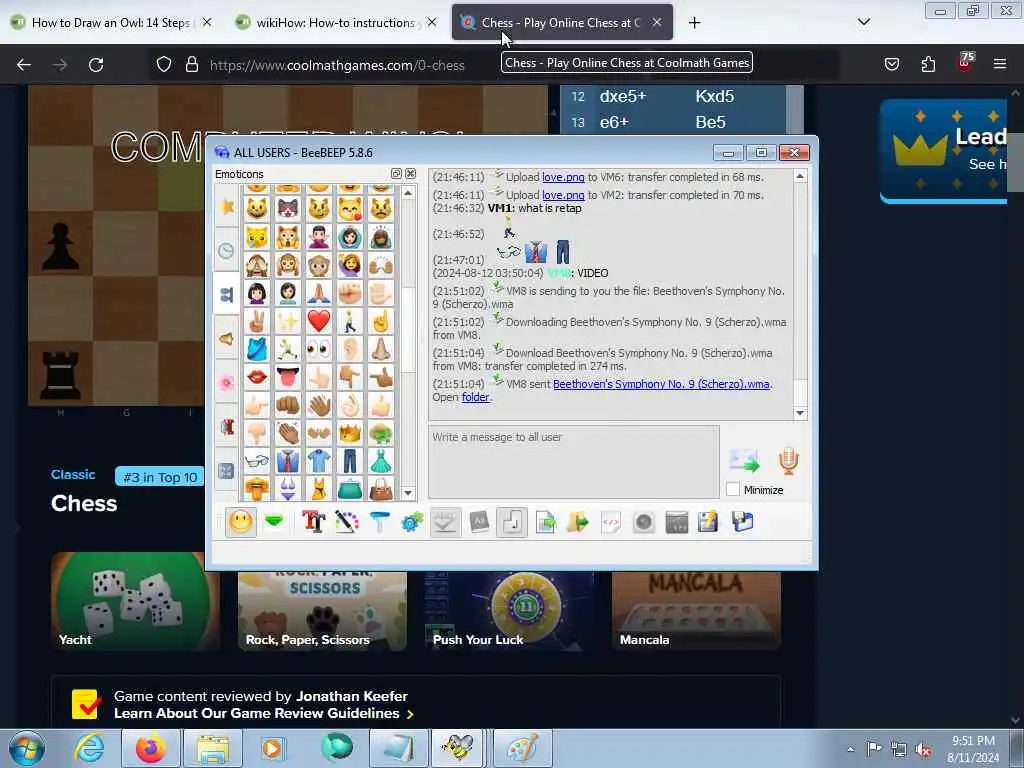Open Firefox list all tabs chevron
Image resolution: width=1024 pixels, height=768 pixels.
863,22
